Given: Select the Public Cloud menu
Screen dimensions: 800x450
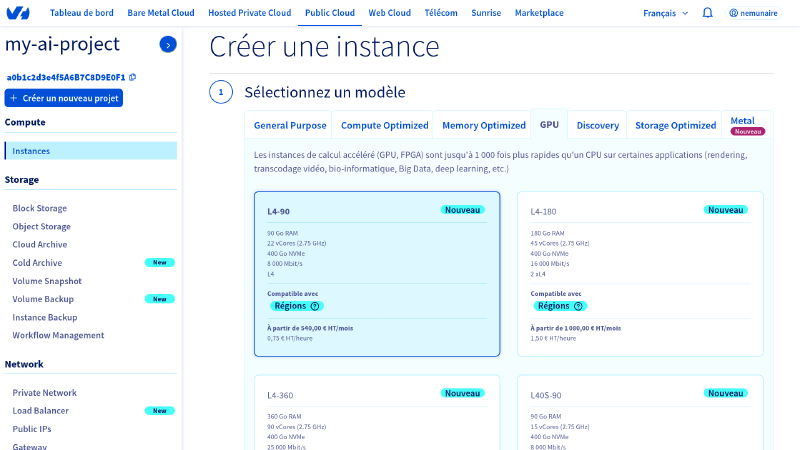Looking at the screenshot, I should (x=330, y=13).
